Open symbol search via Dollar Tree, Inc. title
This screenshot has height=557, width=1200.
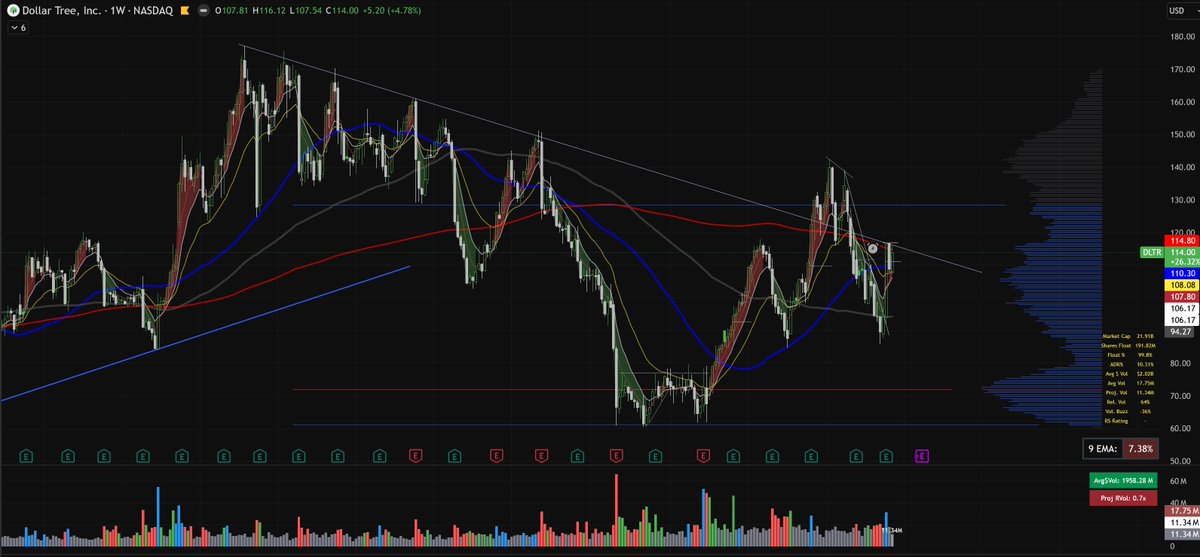pyautogui.click(x=60, y=11)
